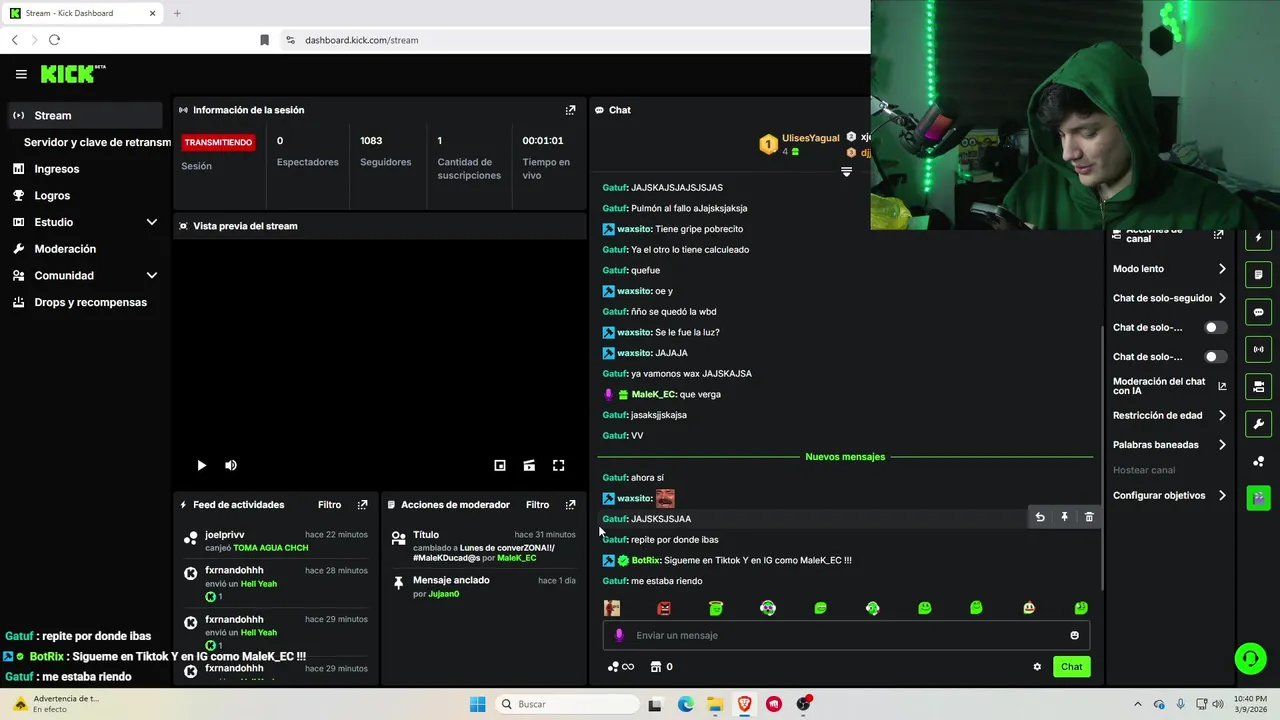Click the document note sidebar button
The width and height of the screenshot is (1280, 720).
[1259, 275]
